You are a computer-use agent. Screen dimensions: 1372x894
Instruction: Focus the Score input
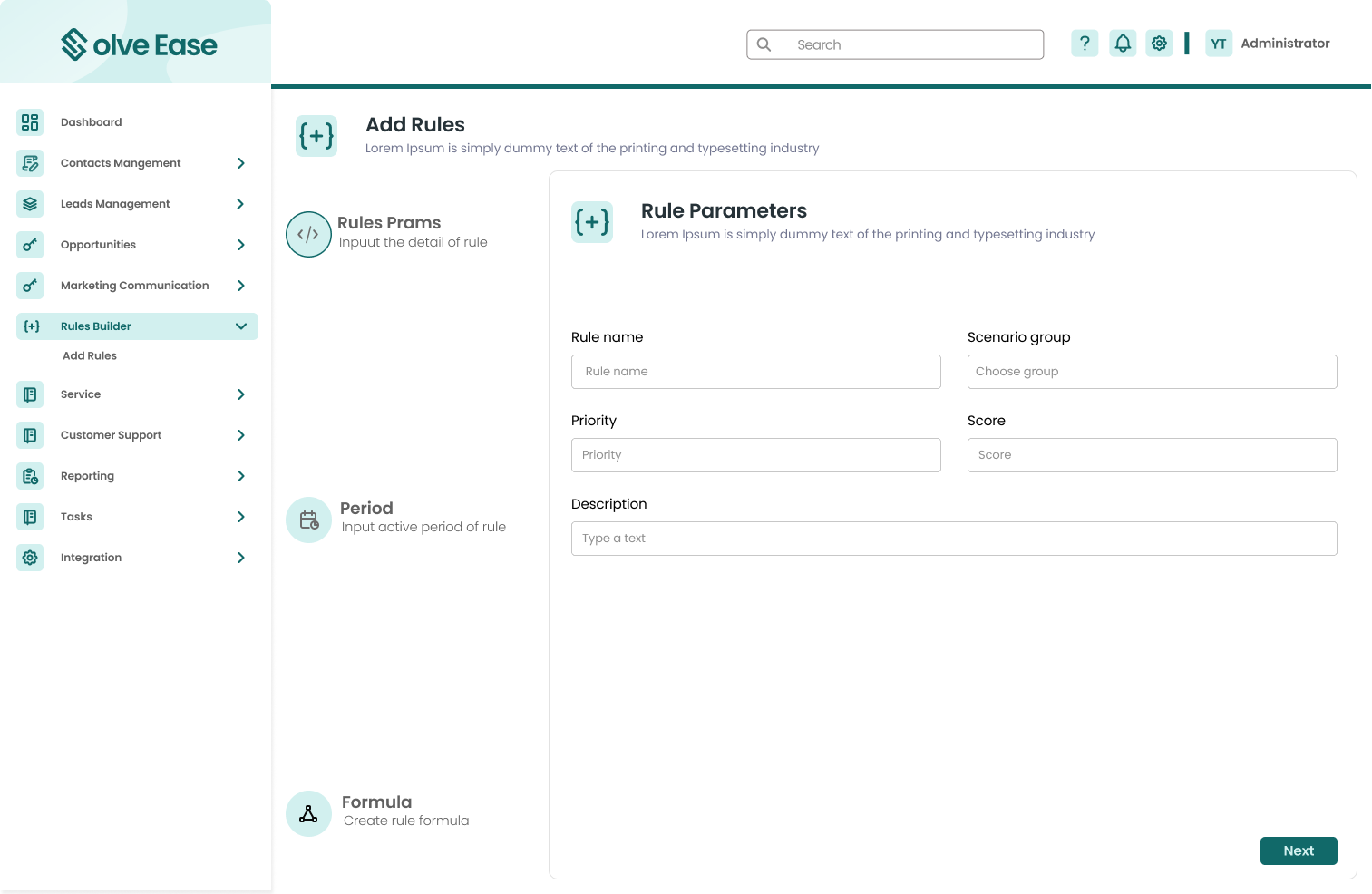[1152, 455]
